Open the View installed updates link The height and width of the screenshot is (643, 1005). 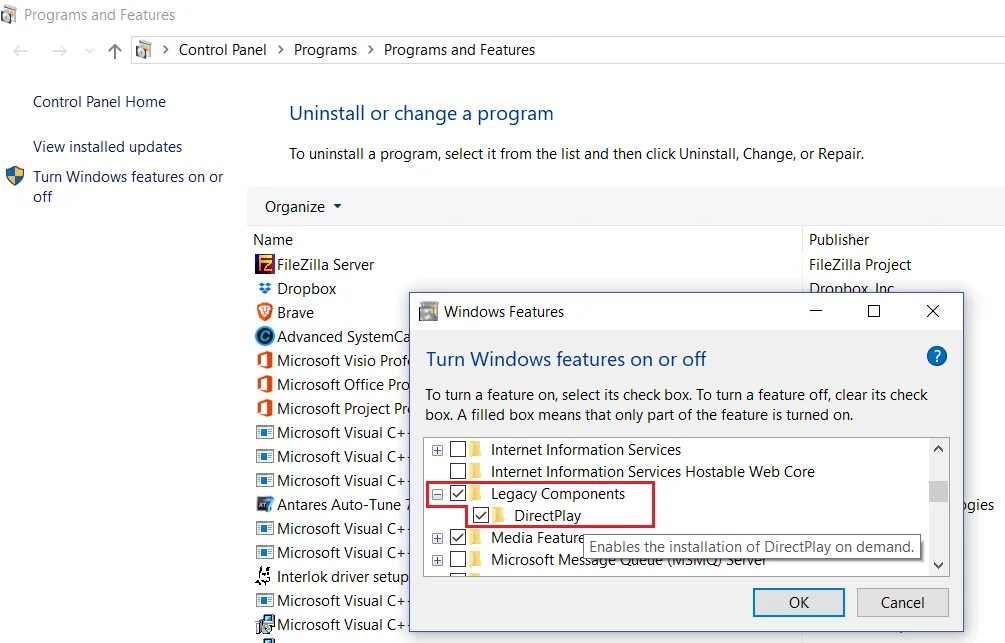107,147
